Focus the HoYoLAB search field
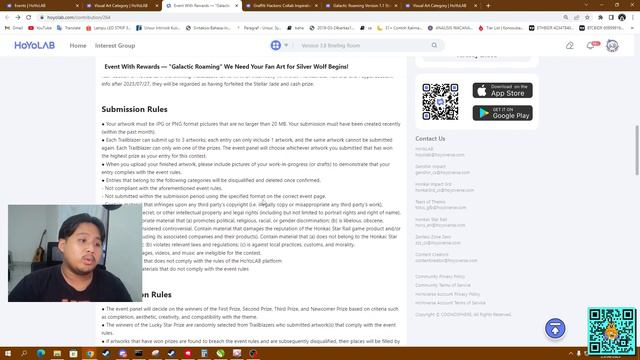 (363, 45)
